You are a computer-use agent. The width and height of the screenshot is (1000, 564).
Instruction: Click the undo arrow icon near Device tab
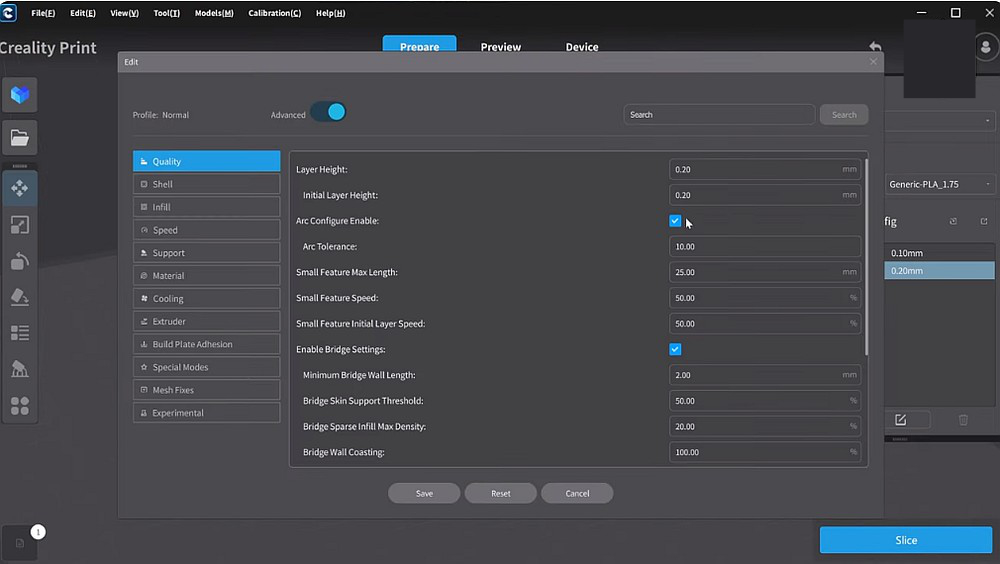click(875, 46)
